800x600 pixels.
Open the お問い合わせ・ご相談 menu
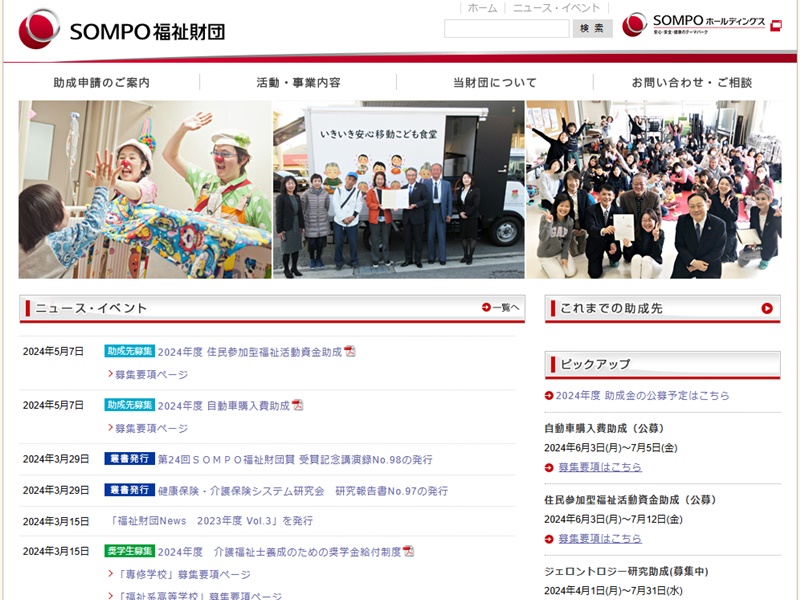click(x=692, y=82)
